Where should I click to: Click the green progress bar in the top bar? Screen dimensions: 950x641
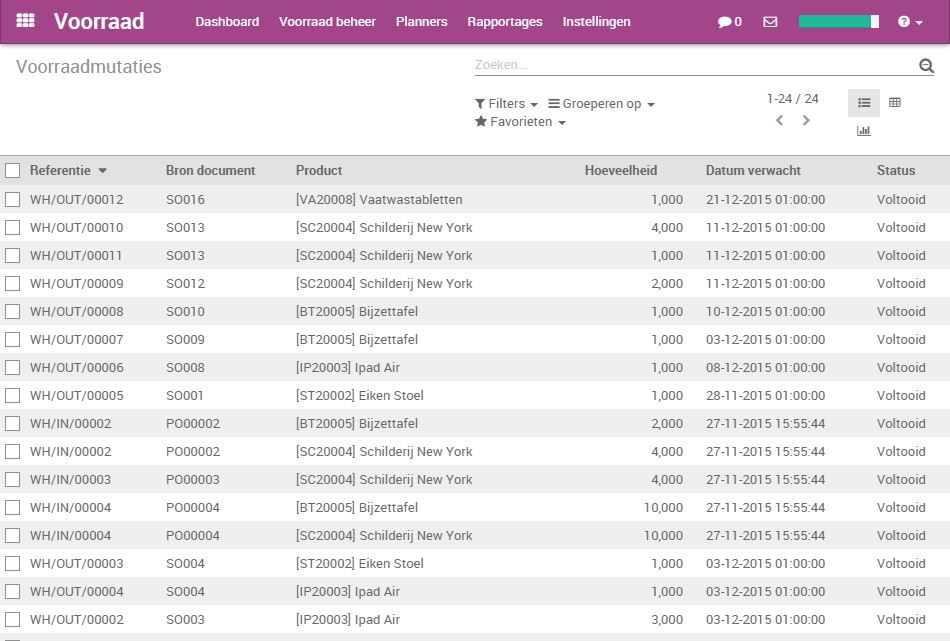[x=838, y=20]
